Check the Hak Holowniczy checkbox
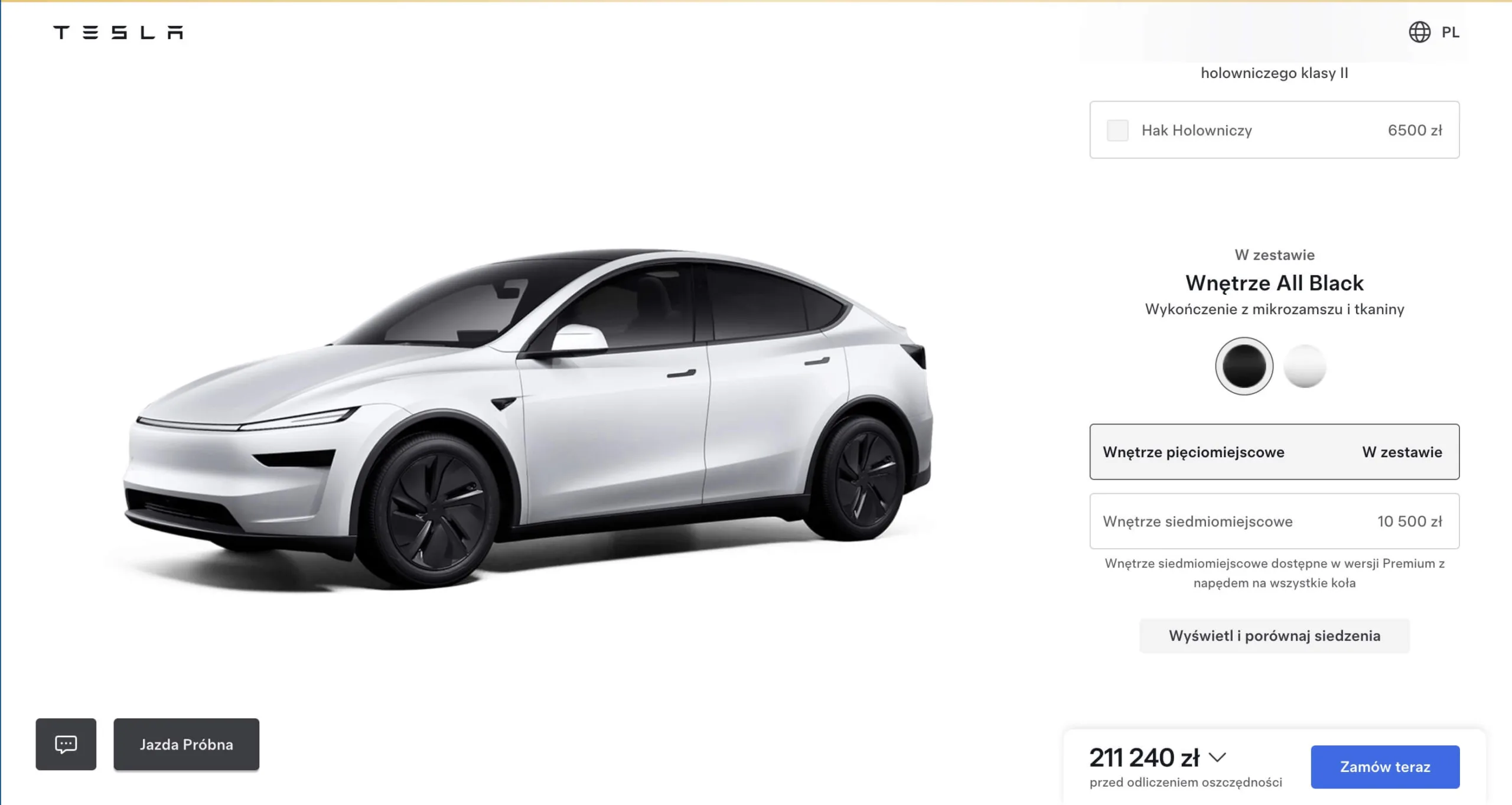 1117,131
